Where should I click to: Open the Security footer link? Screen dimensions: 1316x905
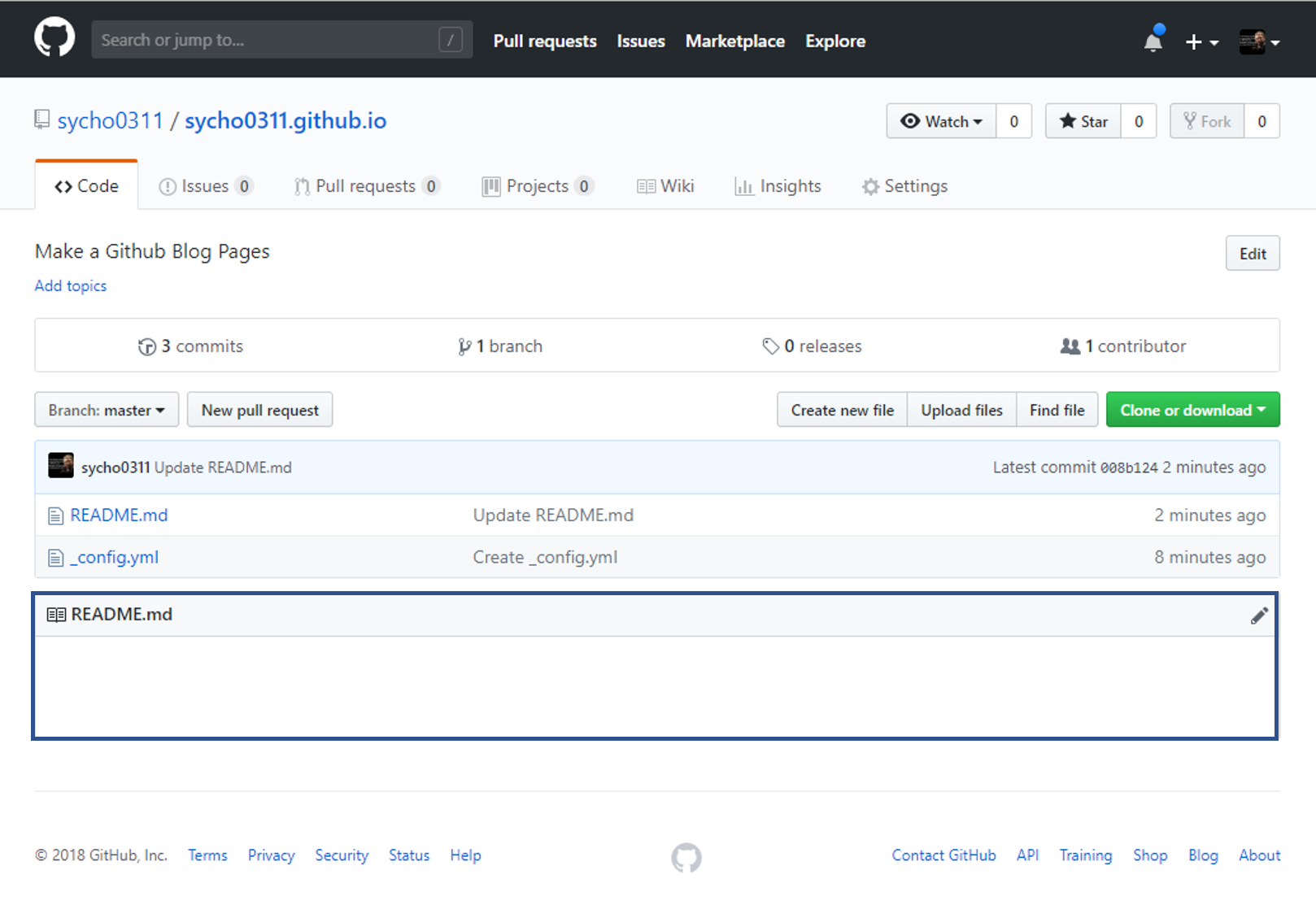tap(342, 855)
